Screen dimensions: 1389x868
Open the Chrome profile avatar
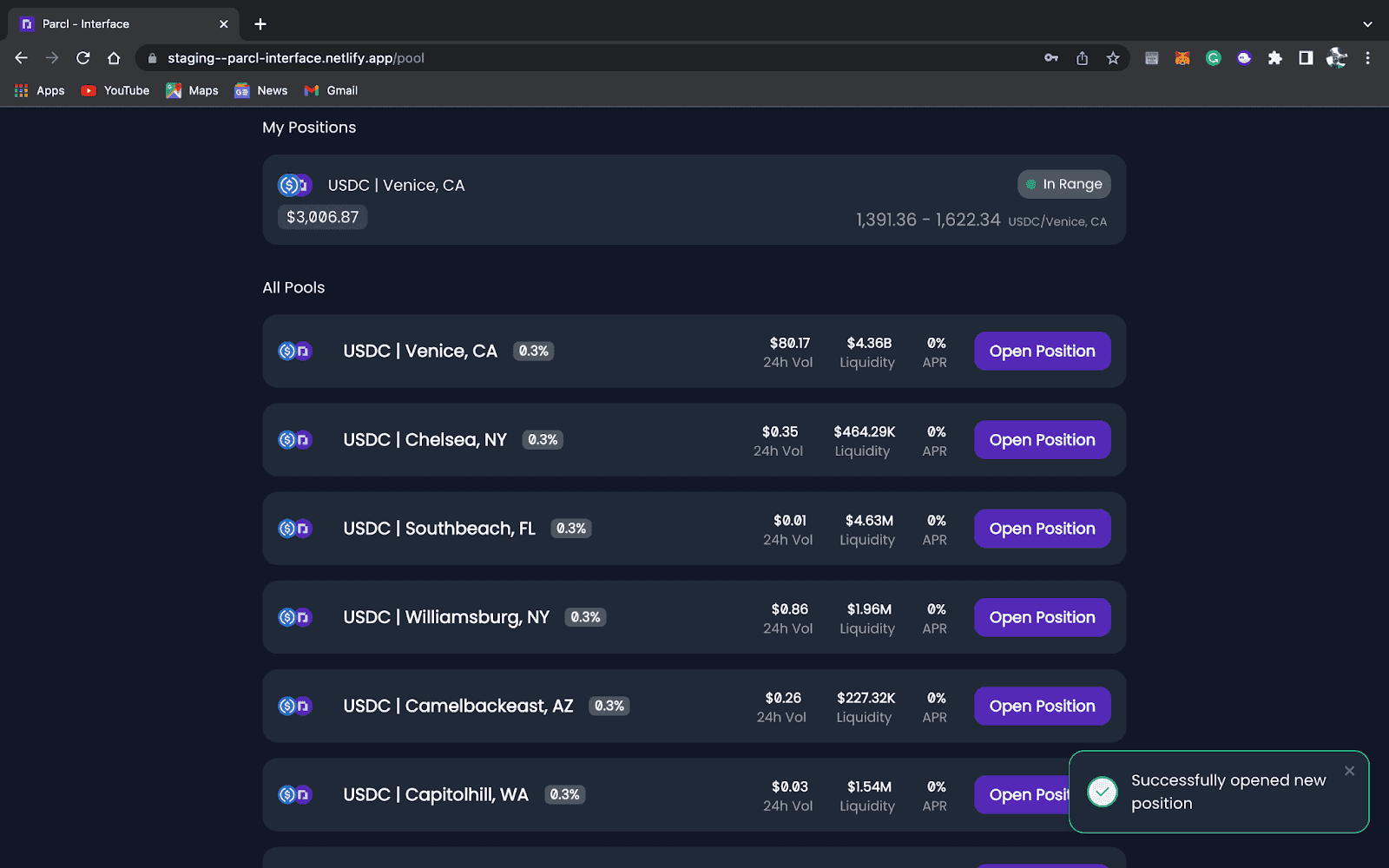(x=1337, y=58)
